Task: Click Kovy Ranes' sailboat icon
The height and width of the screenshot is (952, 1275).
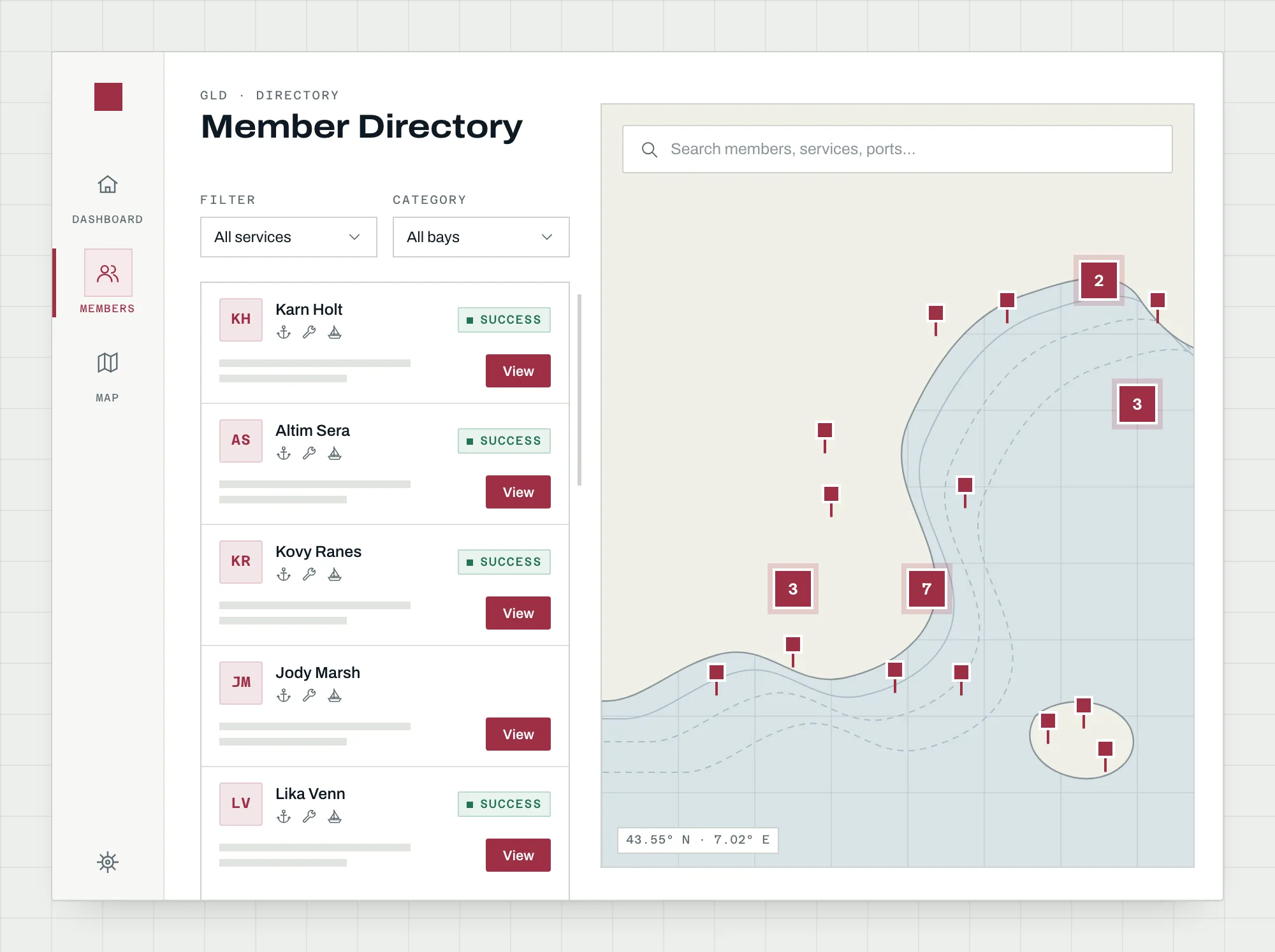Action: [335, 575]
